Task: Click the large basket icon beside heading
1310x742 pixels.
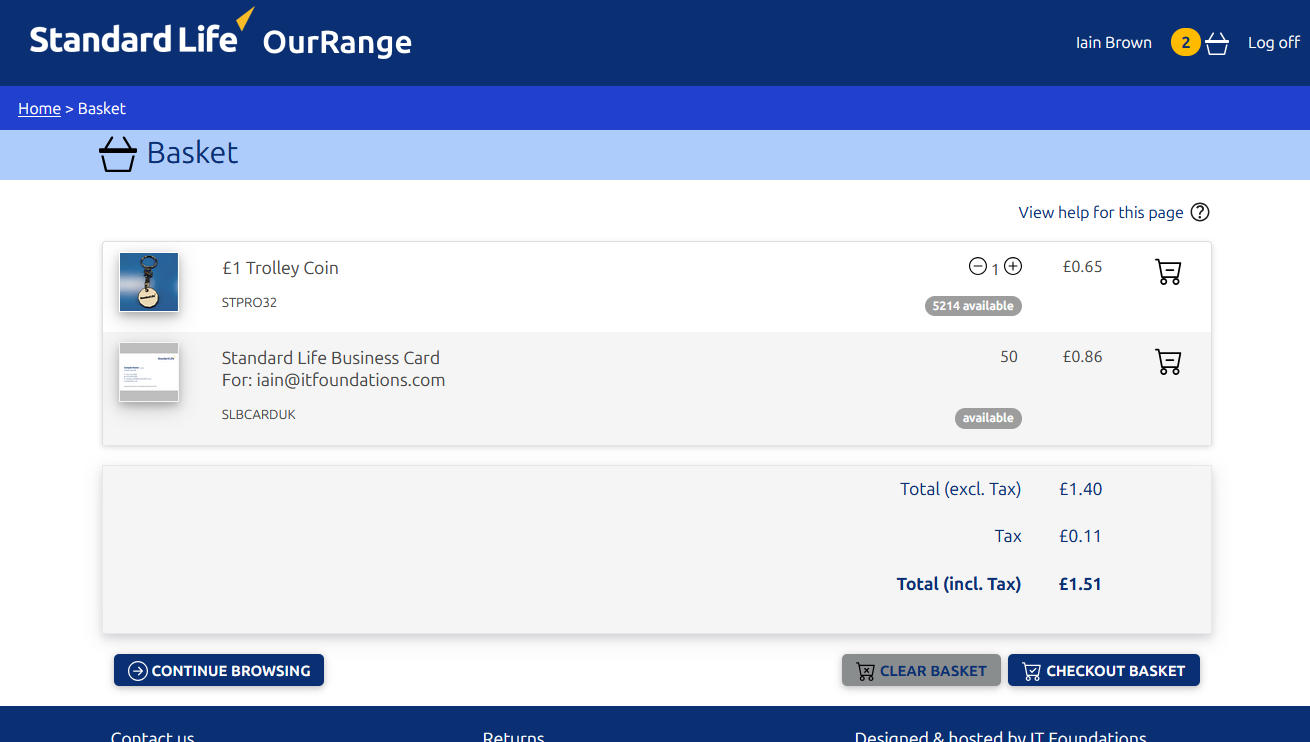Action: tap(118, 154)
